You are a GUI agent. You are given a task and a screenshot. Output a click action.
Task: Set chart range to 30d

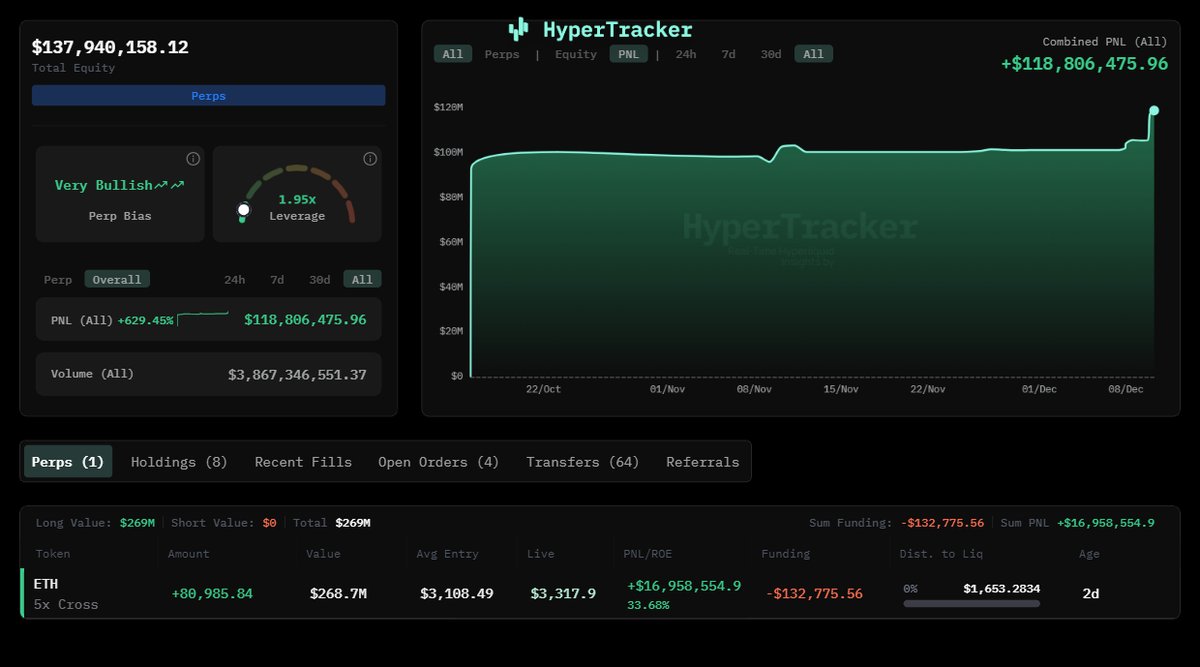(770, 54)
